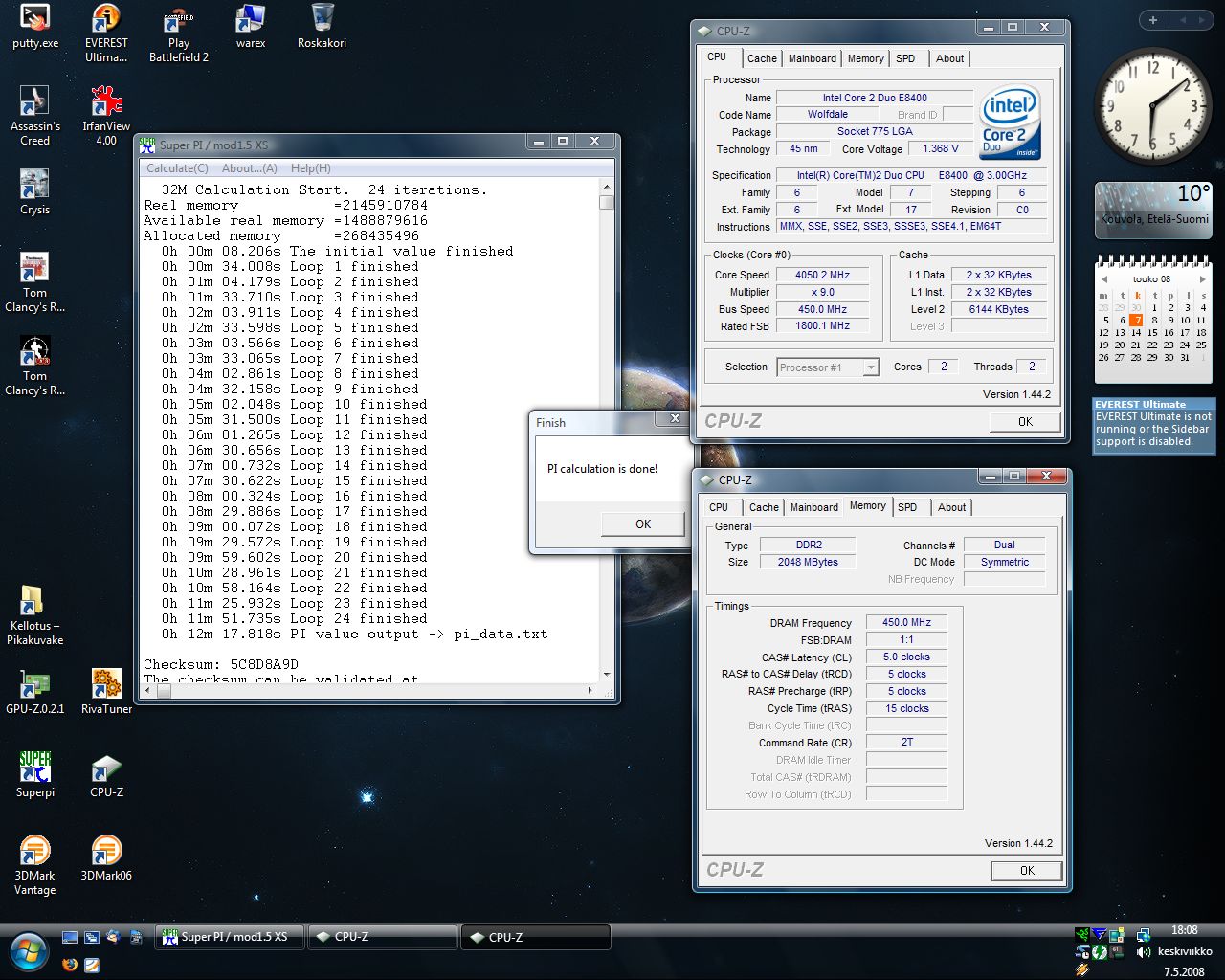The width and height of the screenshot is (1225, 980).
Task: Click the Loop 24 finished line
Action: point(295,618)
